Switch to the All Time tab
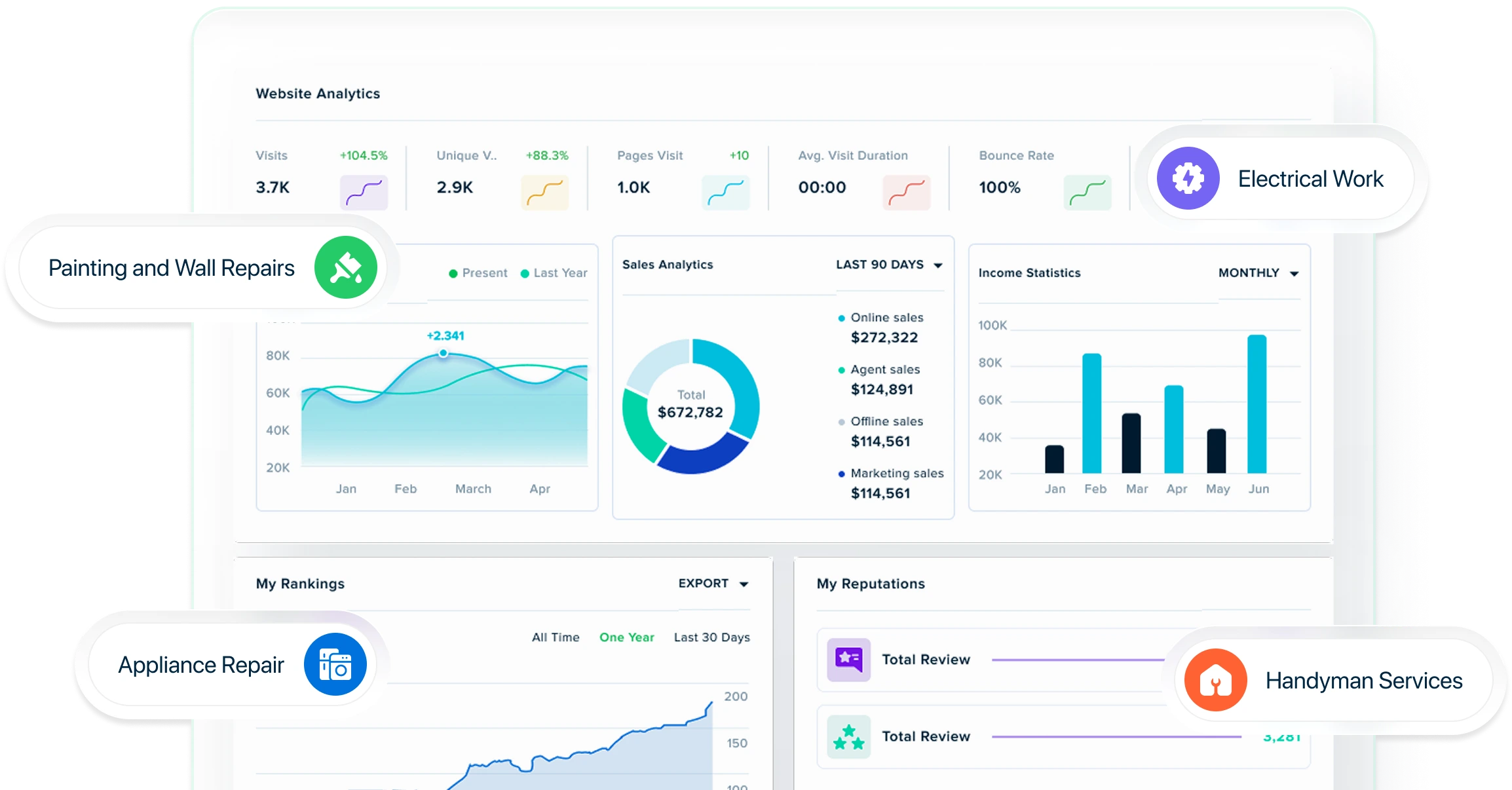The image size is (1512, 790). [556, 637]
